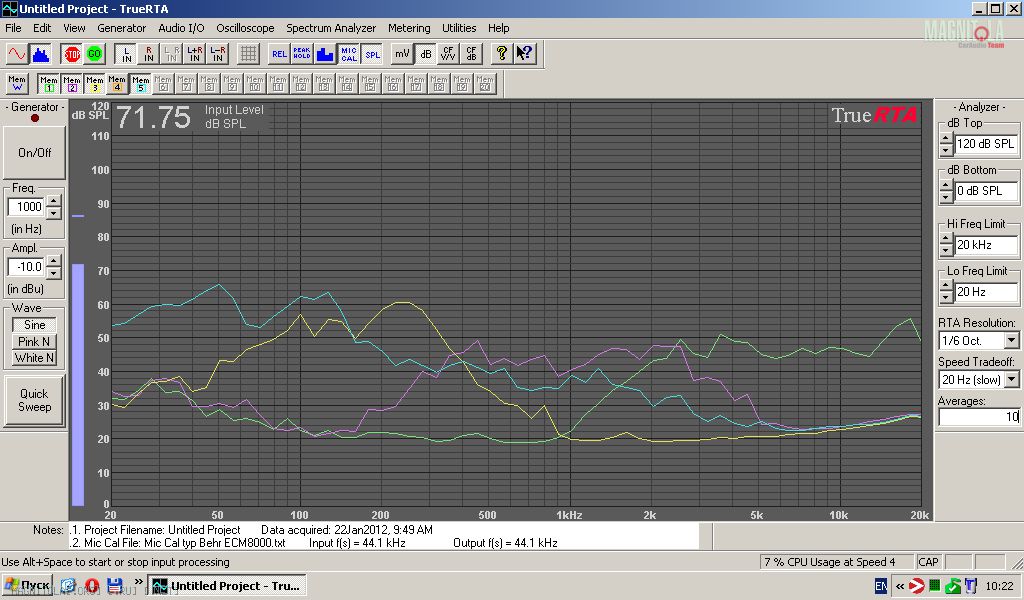Select the White N noise wave
1024x600 pixels.
34,358
